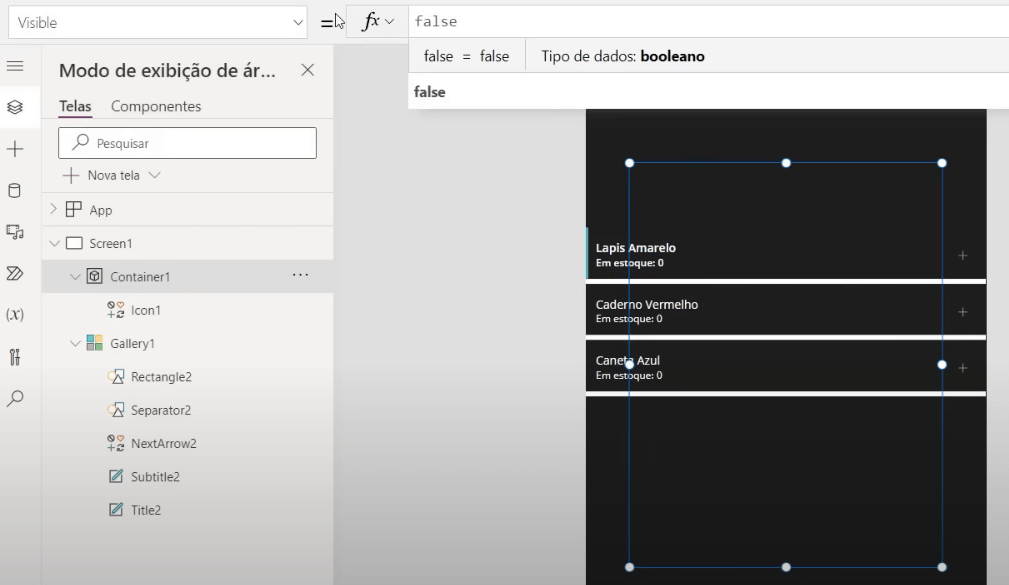The width and height of the screenshot is (1009, 585).
Task: Open the fx formula dropdown
Action: click(x=376, y=20)
